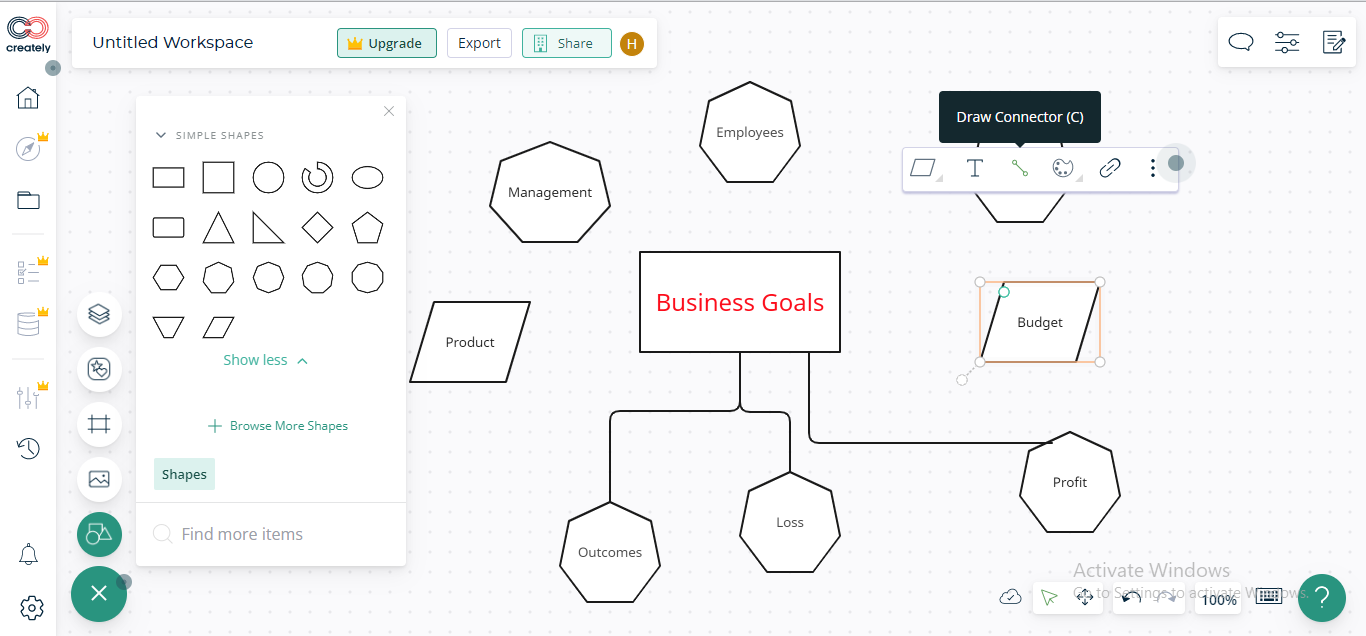Choose the pan move tool

coord(1085,597)
